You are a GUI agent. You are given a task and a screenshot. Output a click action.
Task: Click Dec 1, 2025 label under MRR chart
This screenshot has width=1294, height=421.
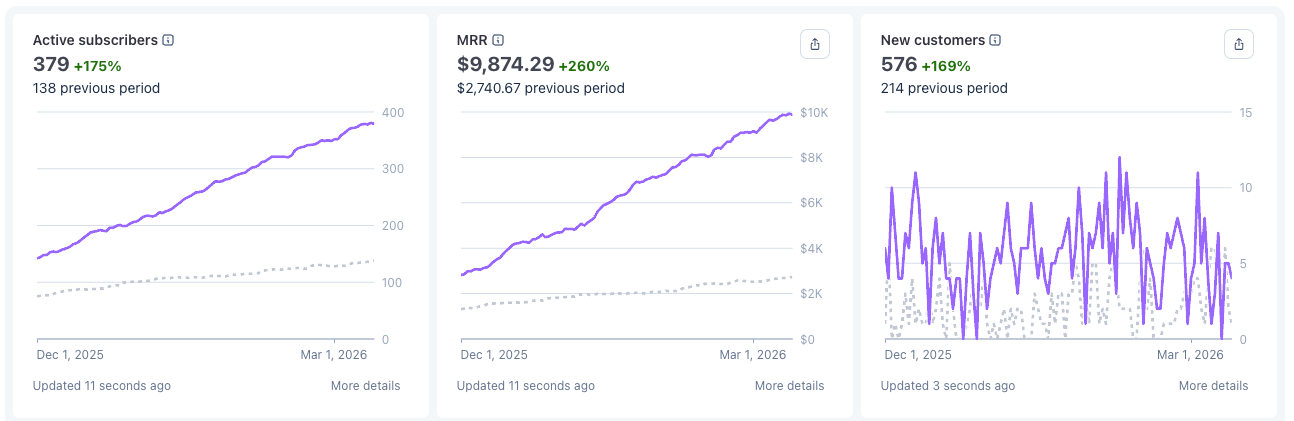click(x=495, y=355)
